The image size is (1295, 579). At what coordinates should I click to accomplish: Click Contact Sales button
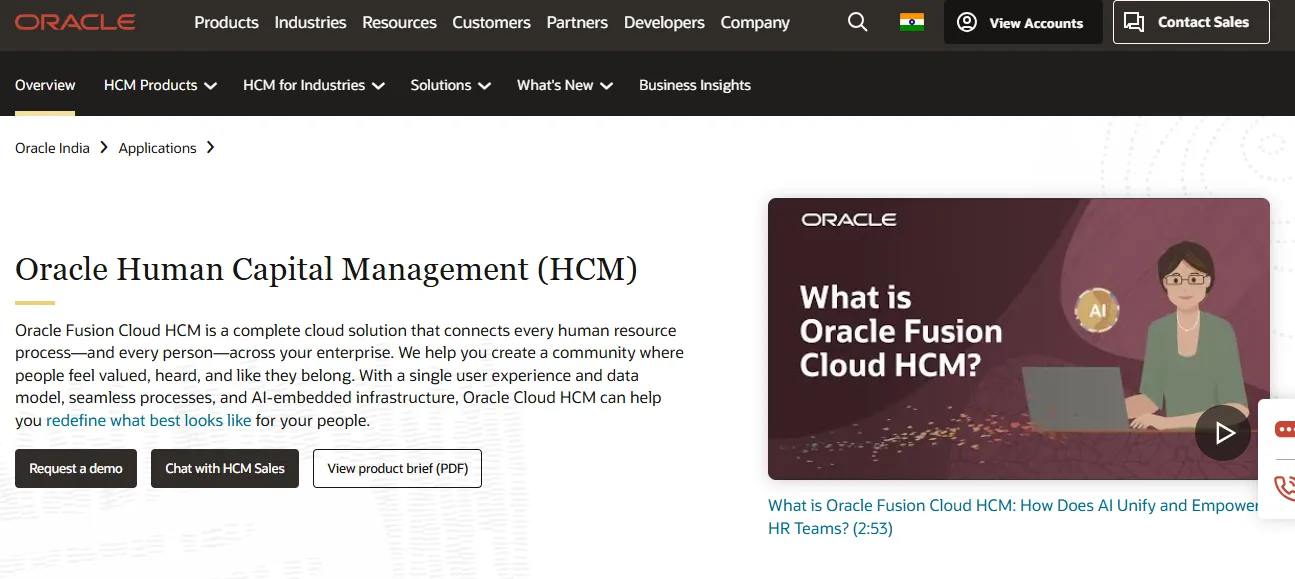click(1191, 22)
